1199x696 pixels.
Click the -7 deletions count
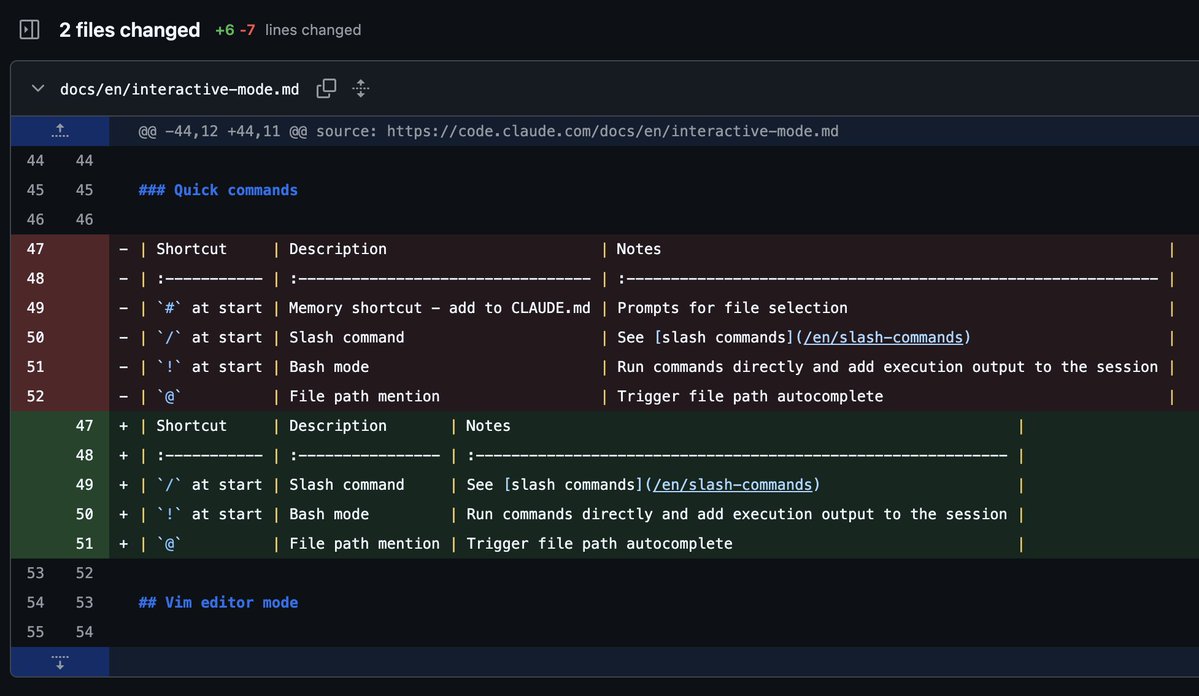pos(247,30)
